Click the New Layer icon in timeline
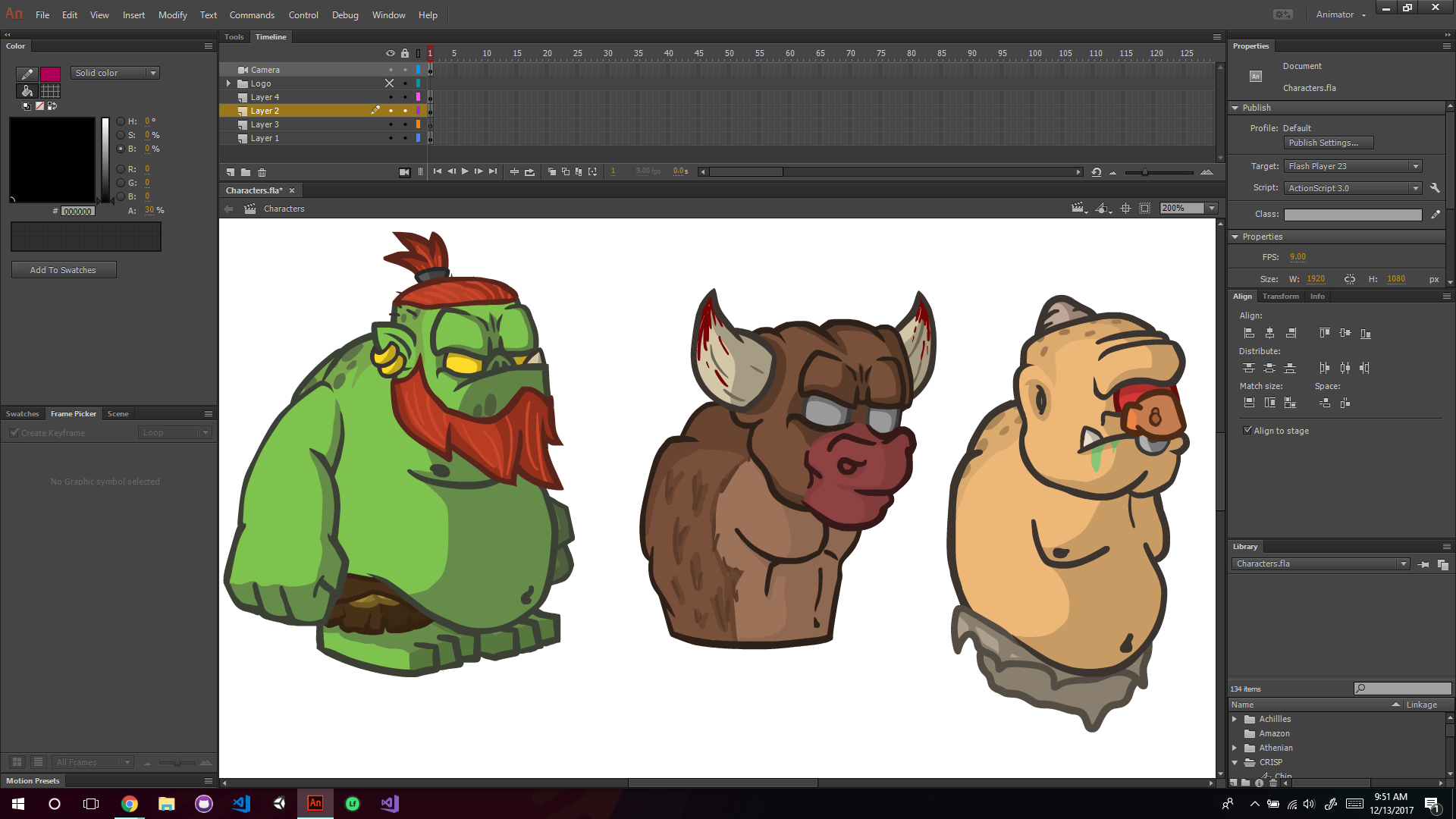This screenshot has height=819, width=1456. pyautogui.click(x=231, y=172)
